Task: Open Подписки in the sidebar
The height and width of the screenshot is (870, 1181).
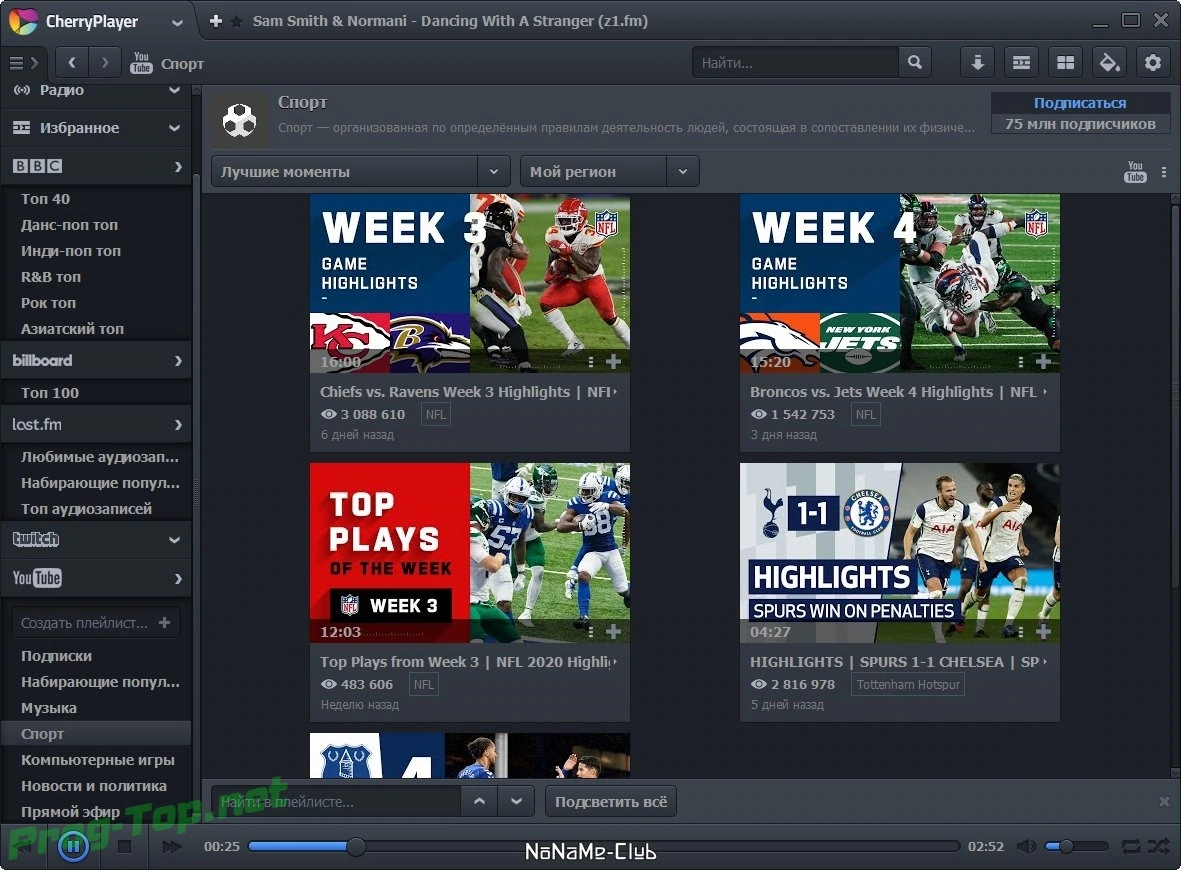Action: (x=56, y=656)
